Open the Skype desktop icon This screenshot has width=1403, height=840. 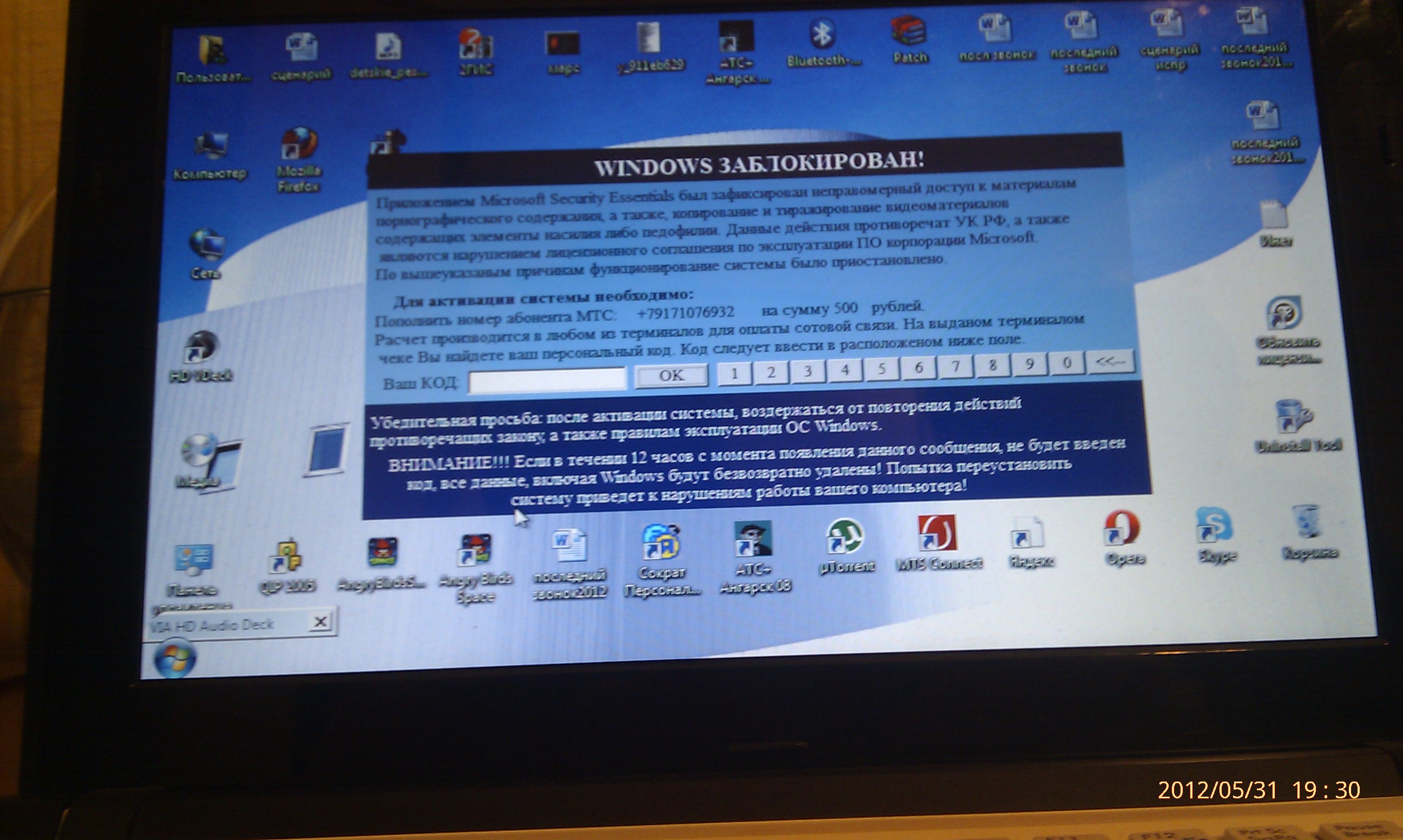tap(1215, 526)
